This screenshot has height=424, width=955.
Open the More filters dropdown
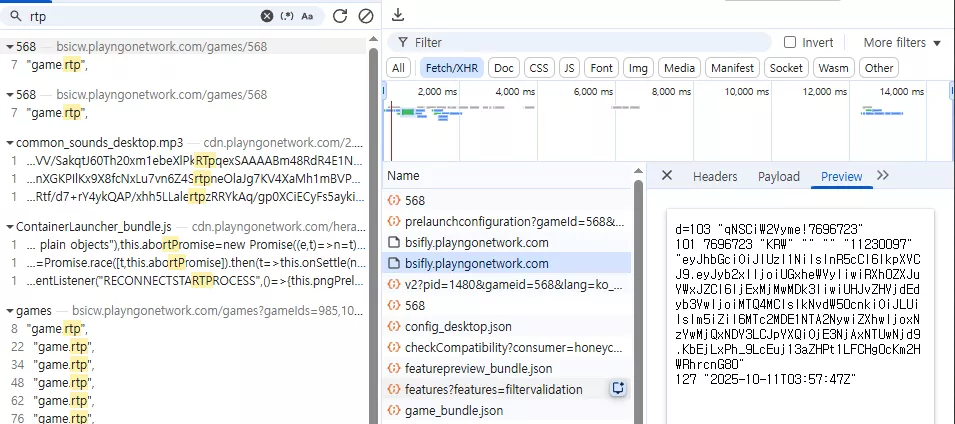click(903, 43)
